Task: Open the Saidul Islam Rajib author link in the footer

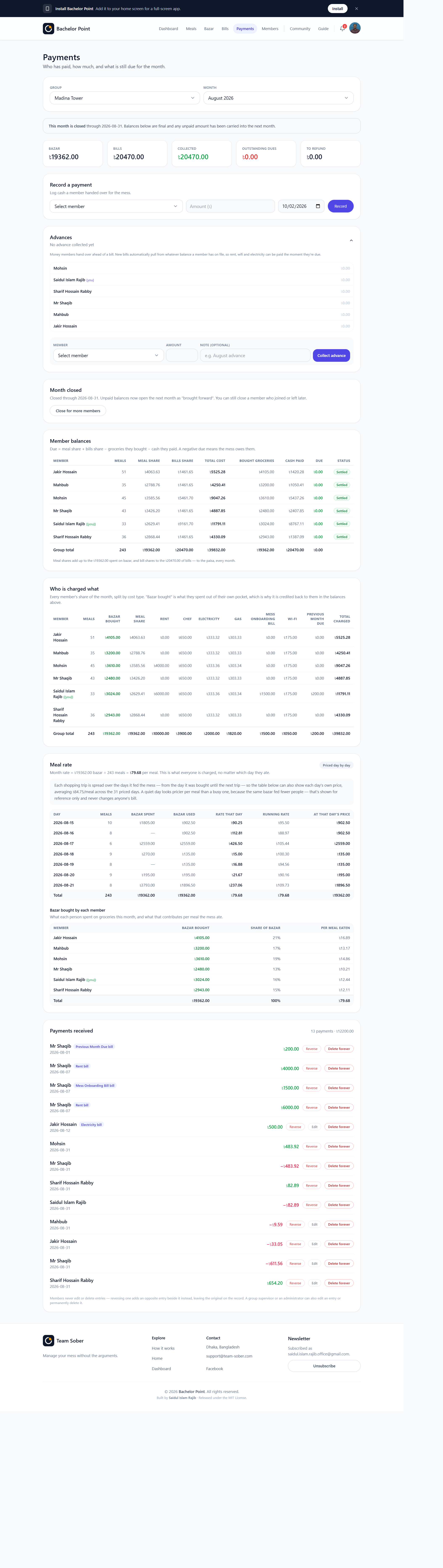Action: click(x=183, y=1398)
